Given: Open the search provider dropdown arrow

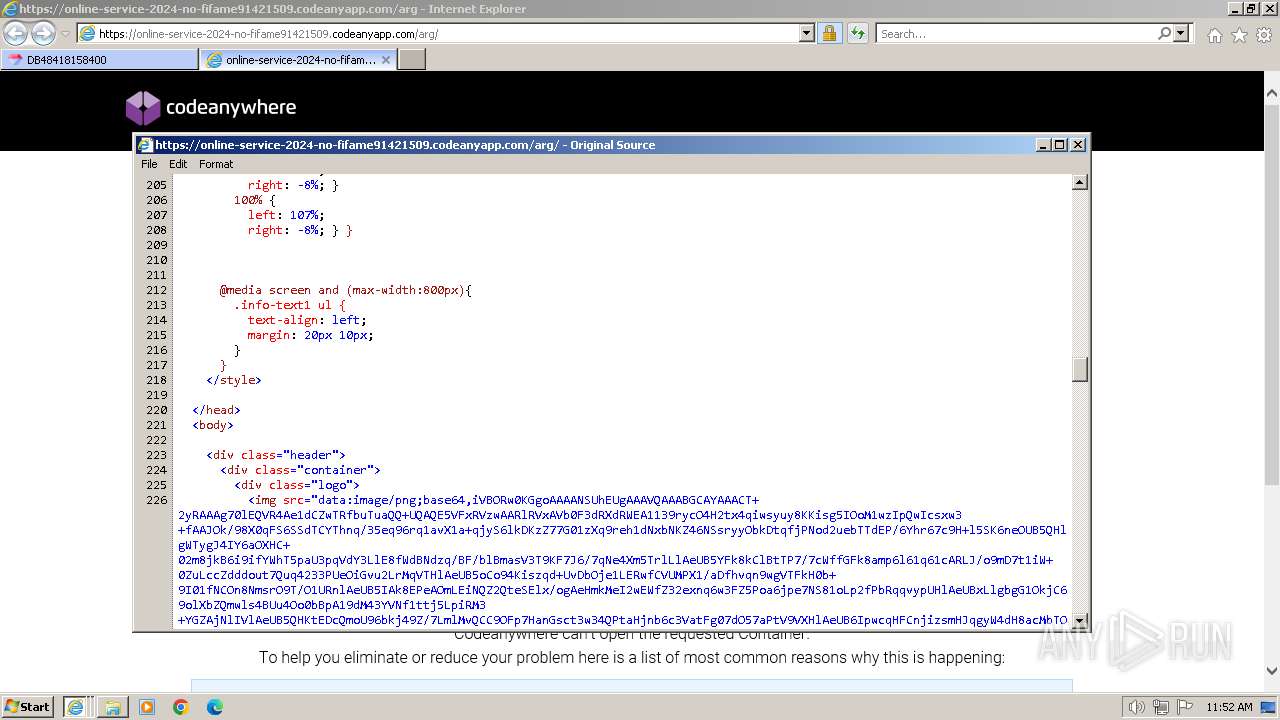Looking at the screenshot, I should [1181, 33].
